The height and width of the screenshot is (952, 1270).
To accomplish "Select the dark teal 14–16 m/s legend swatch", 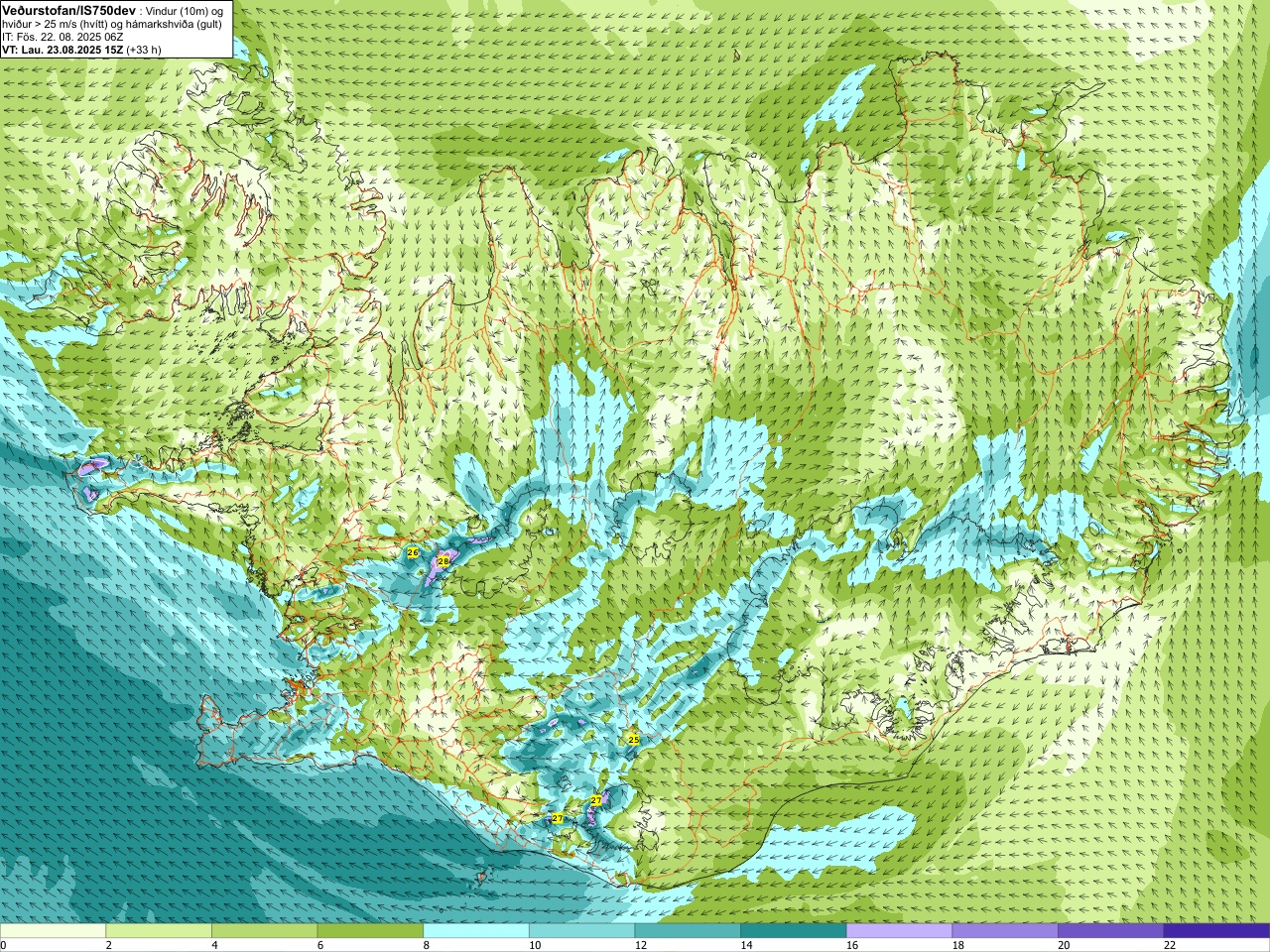I will (x=794, y=931).
